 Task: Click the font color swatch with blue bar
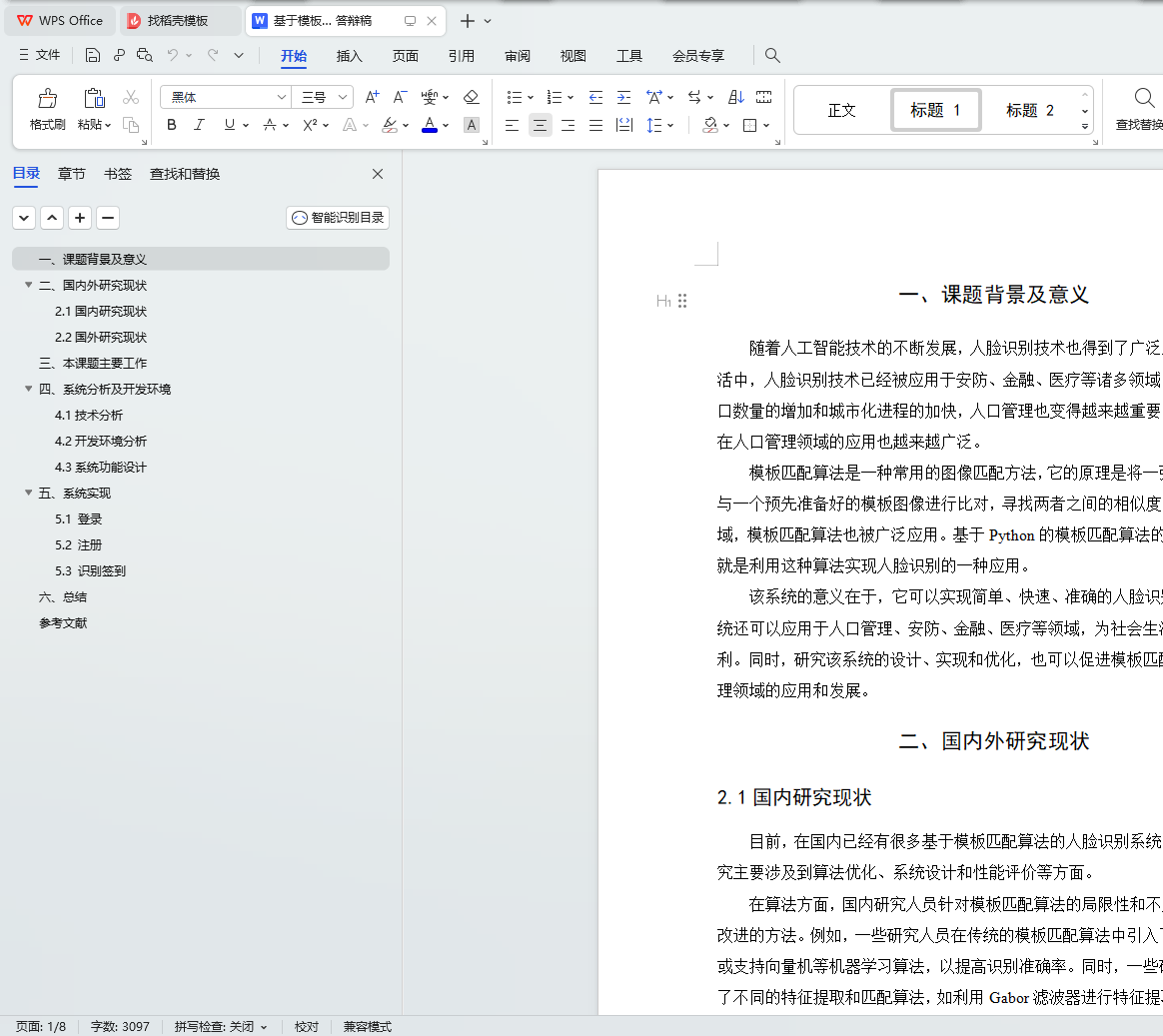(430, 125)
